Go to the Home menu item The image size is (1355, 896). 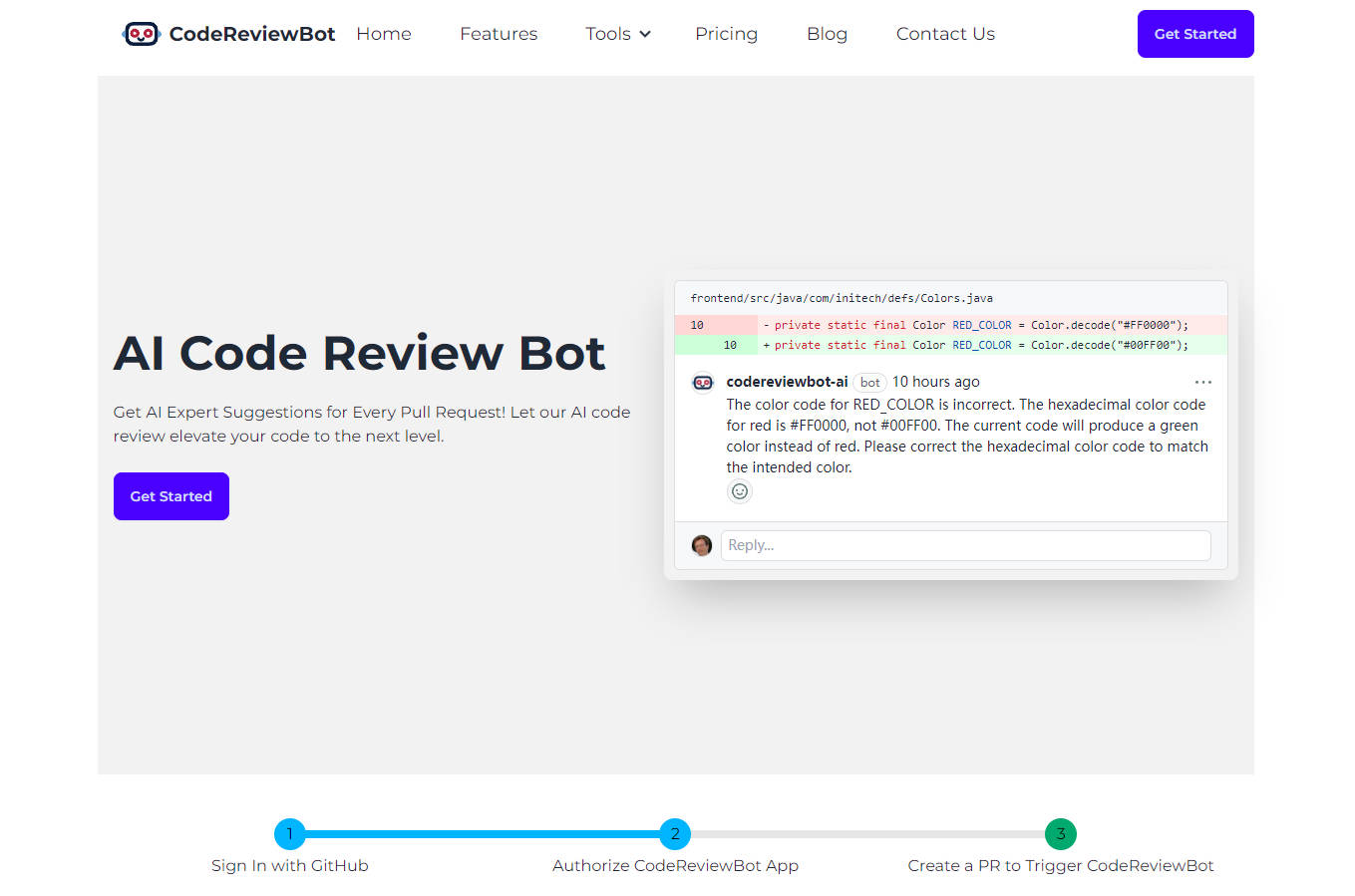[x=384, y=34]
